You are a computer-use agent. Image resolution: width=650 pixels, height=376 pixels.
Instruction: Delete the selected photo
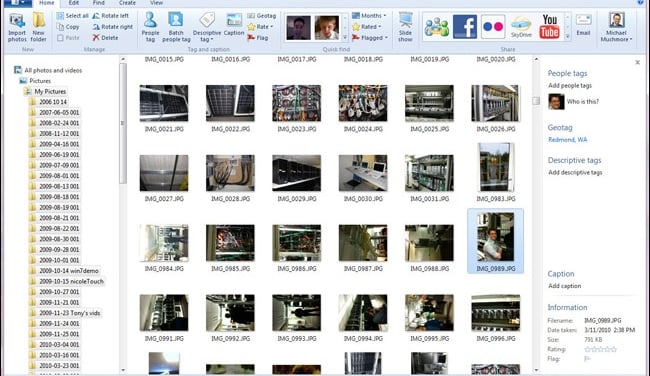[105, 37]
